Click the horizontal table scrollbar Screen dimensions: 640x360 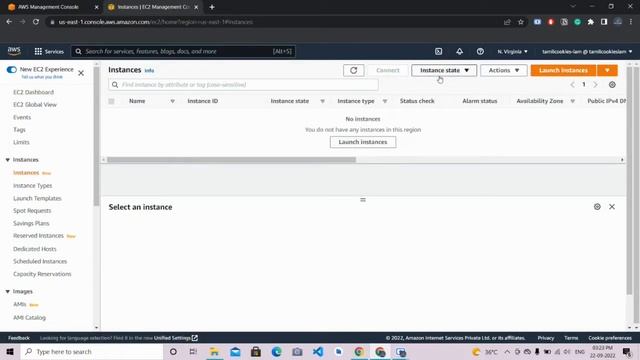pyautogui.click(x=231, y=160)
